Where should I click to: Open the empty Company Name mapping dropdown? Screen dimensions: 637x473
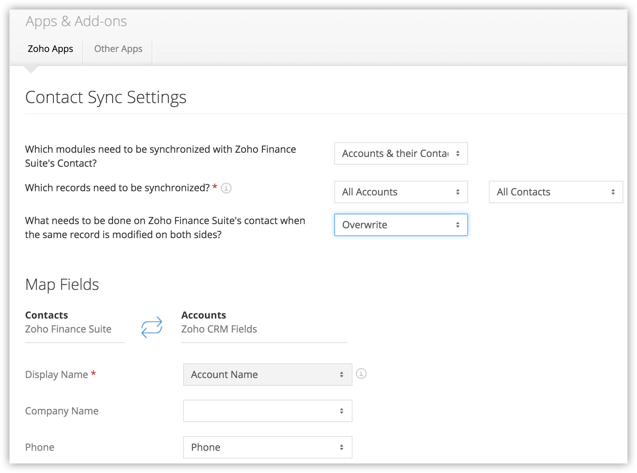coord(267,411)
